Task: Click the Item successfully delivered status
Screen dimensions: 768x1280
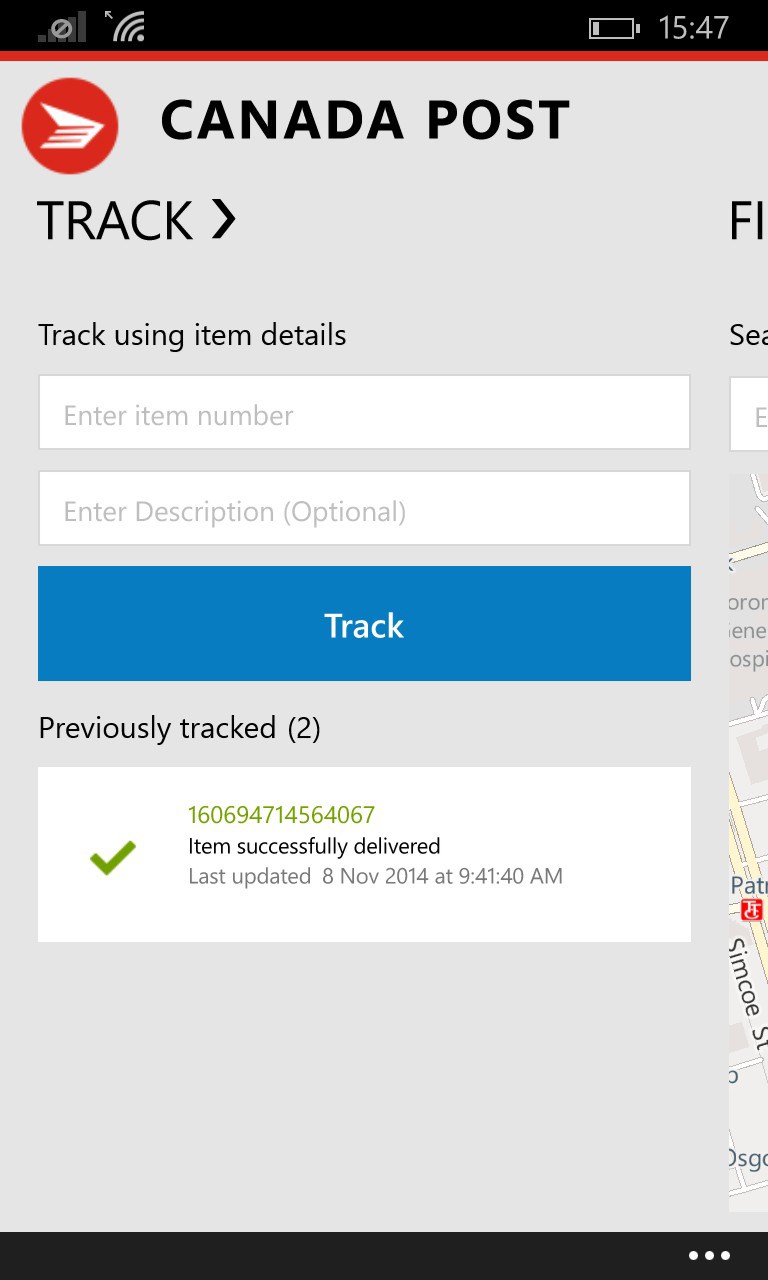Action: [314, 846]
